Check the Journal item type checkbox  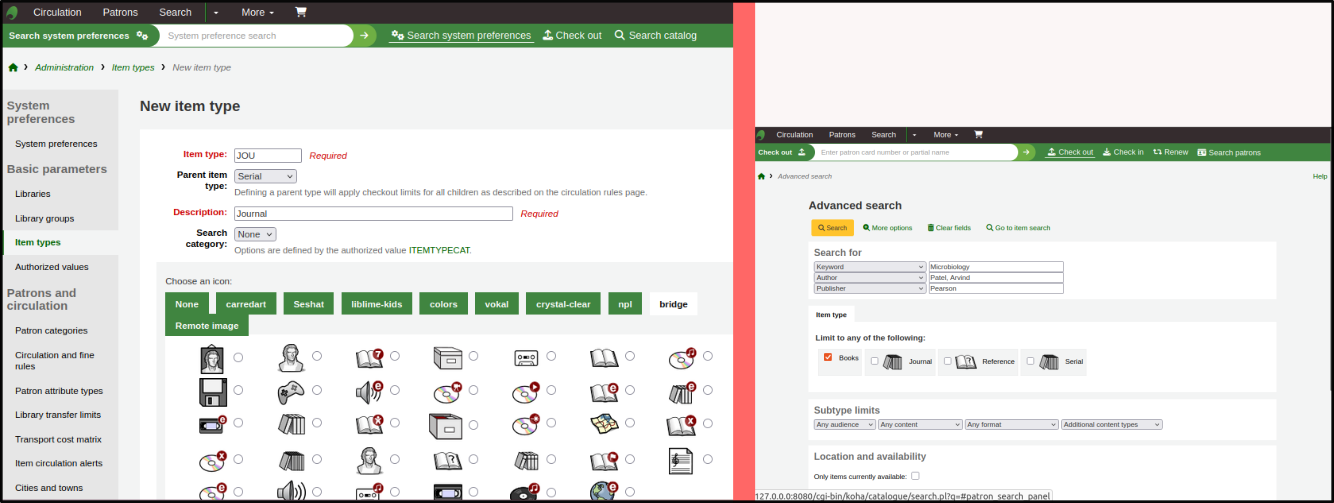point(875,362)
